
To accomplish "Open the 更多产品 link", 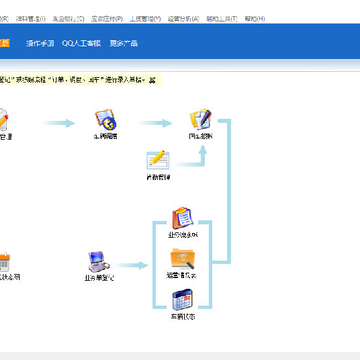I will coord(124,43).
